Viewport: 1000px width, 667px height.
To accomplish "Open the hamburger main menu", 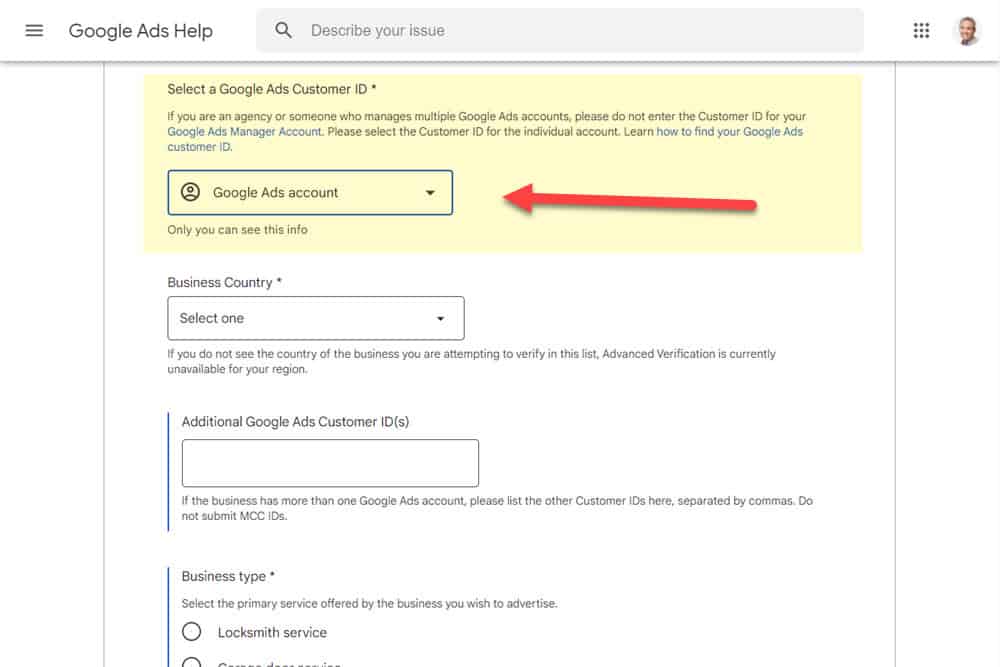I will tap(34, 30).
